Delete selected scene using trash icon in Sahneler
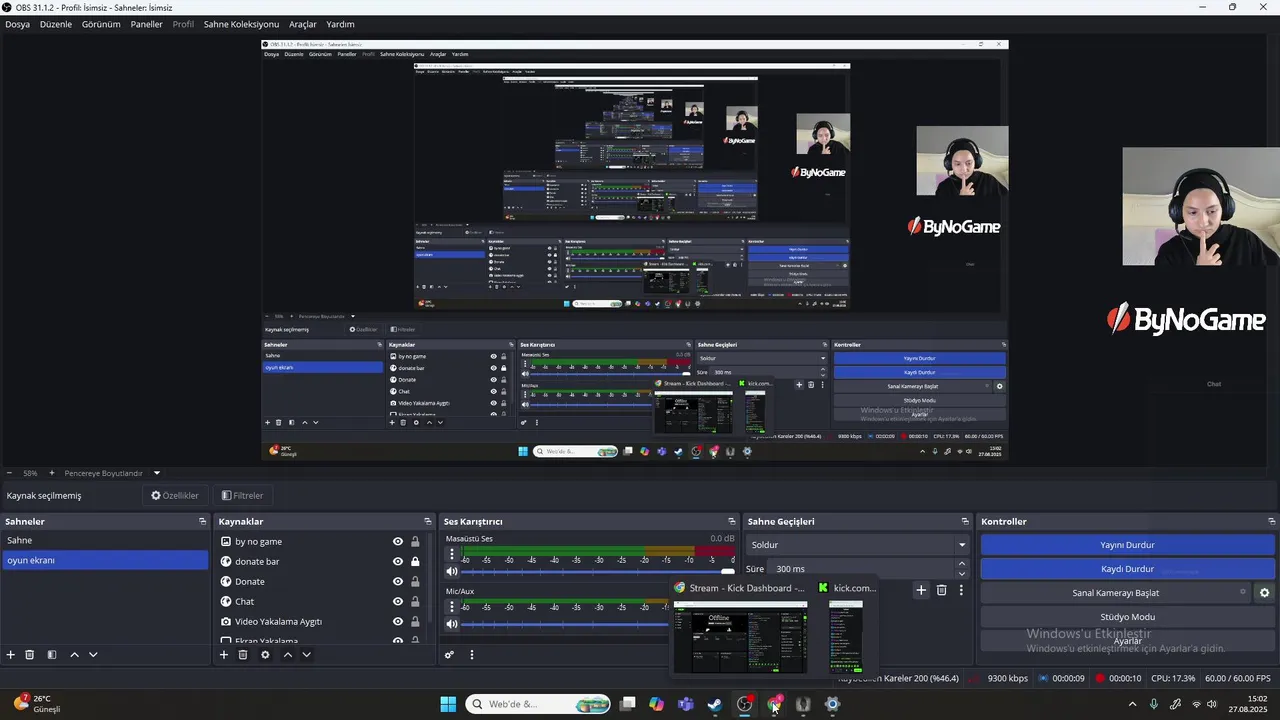 [x=30, y=655]
